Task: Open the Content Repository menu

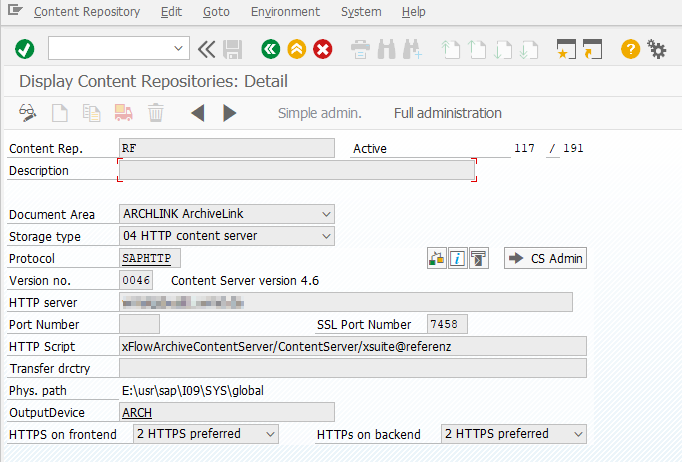Action: (87, 12)
